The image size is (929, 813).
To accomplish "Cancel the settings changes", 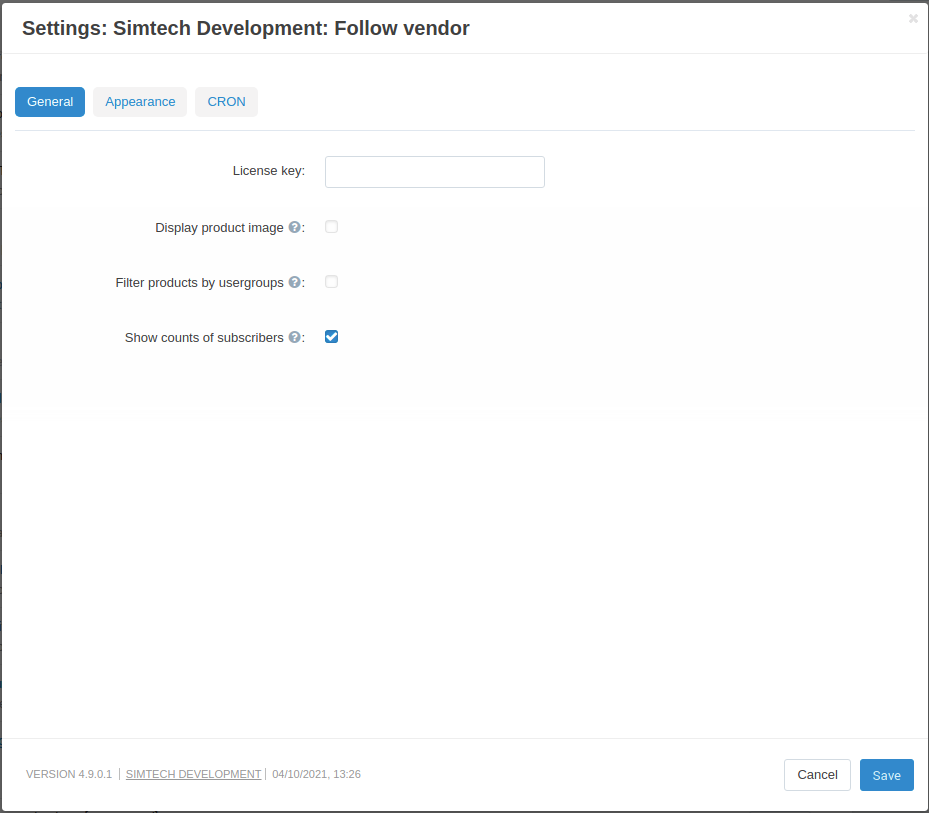I will pyautogui.click(x=817, y=775).
